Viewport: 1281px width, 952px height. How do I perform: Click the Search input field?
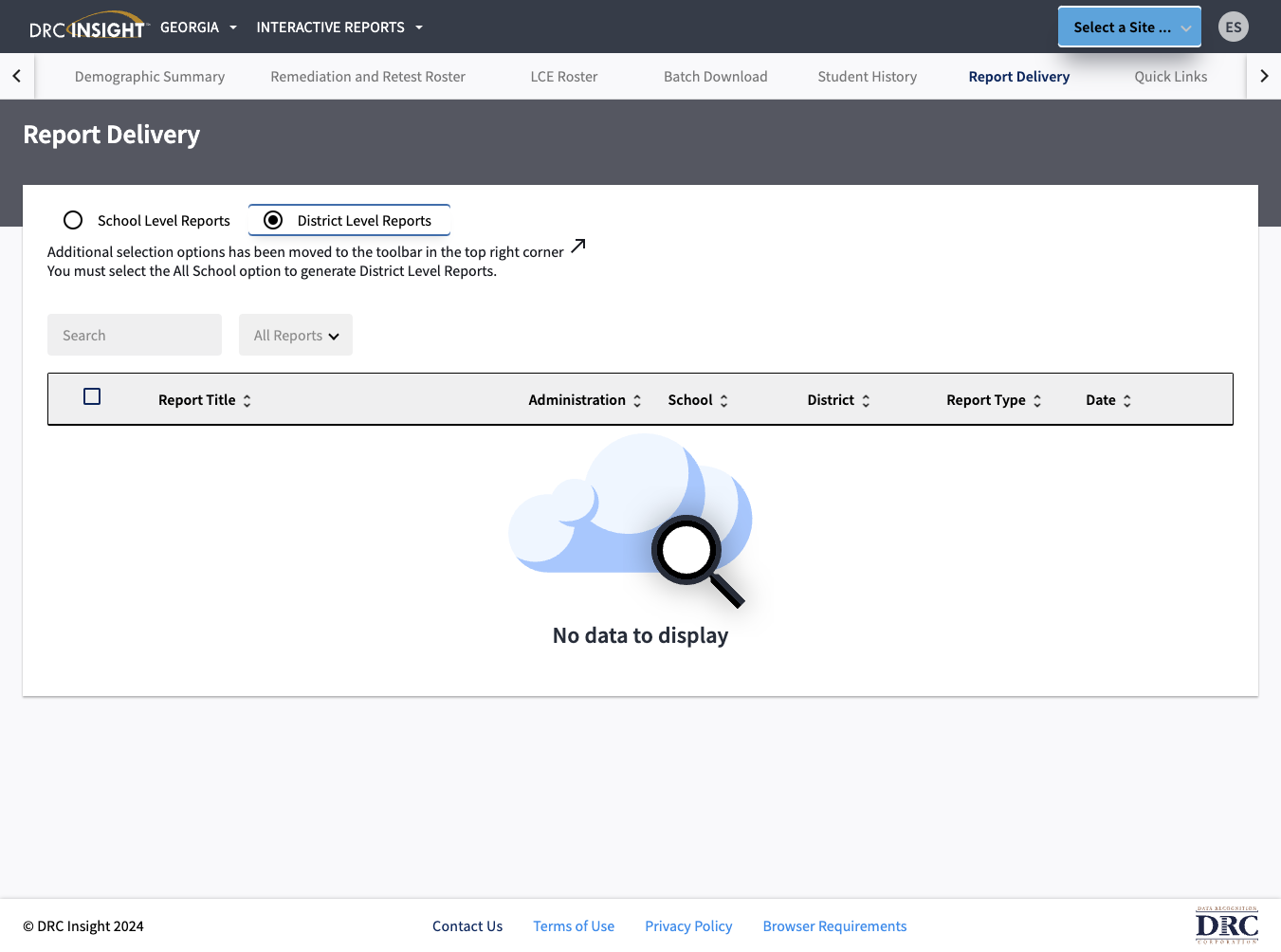tap(135, 335)
